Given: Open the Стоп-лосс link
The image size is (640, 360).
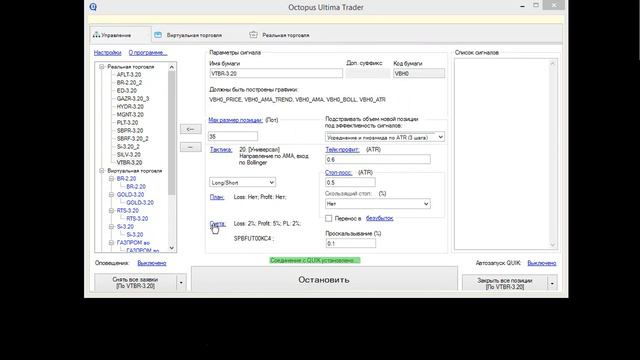Looking at the screenshot, I should 338,173.
